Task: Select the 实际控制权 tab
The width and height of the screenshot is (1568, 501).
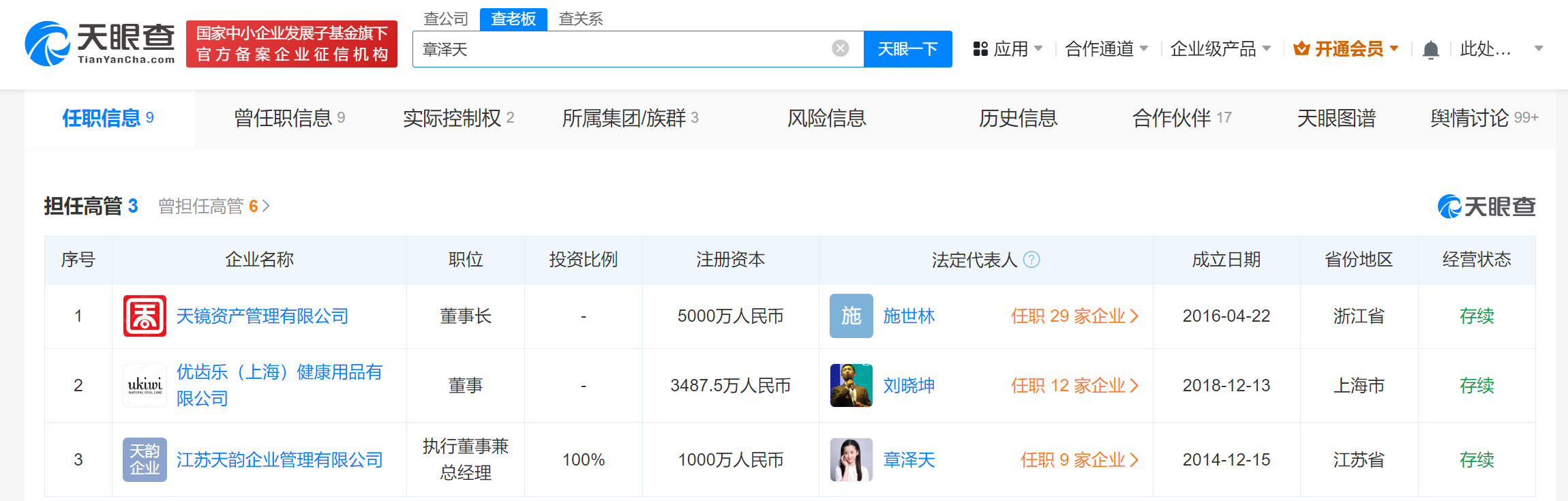Action: coord(458,119)
